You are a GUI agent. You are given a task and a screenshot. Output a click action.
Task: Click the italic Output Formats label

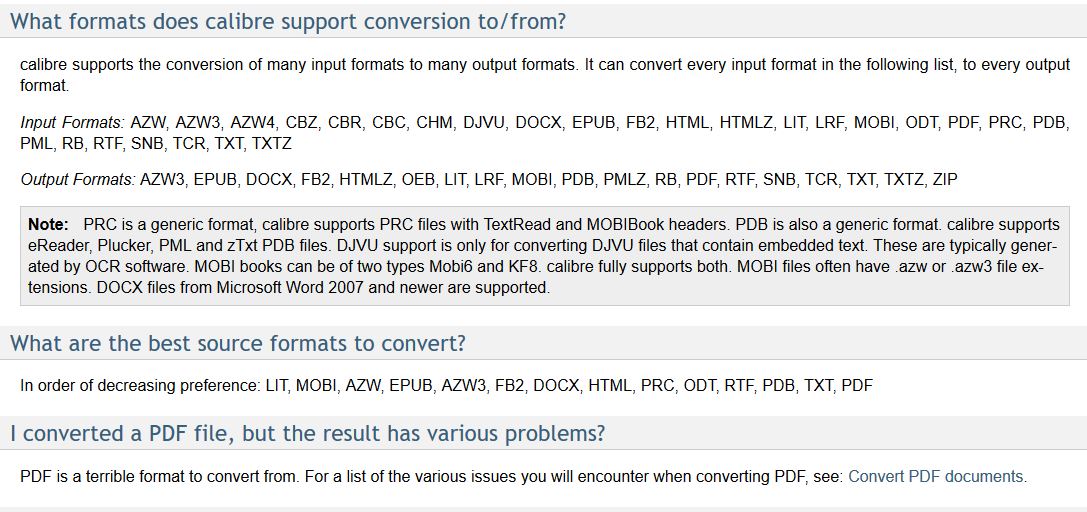point(77,180)
